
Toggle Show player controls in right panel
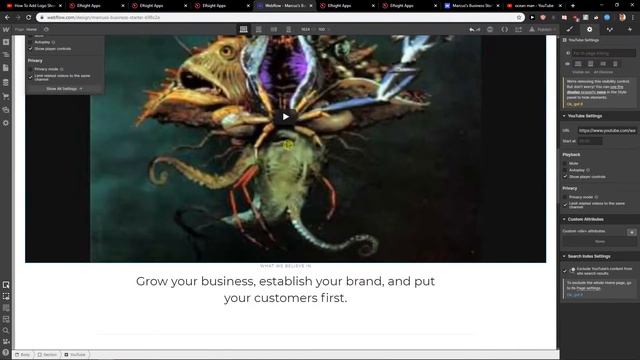(565, 177)
